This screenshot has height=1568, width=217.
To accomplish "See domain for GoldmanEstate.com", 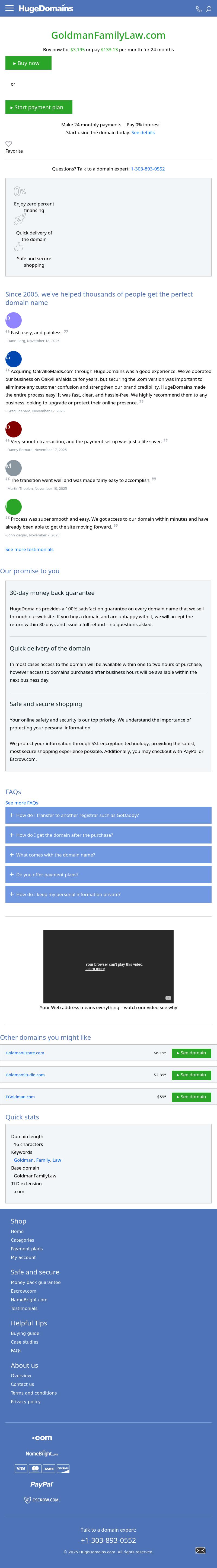I will click(192, 1052).
